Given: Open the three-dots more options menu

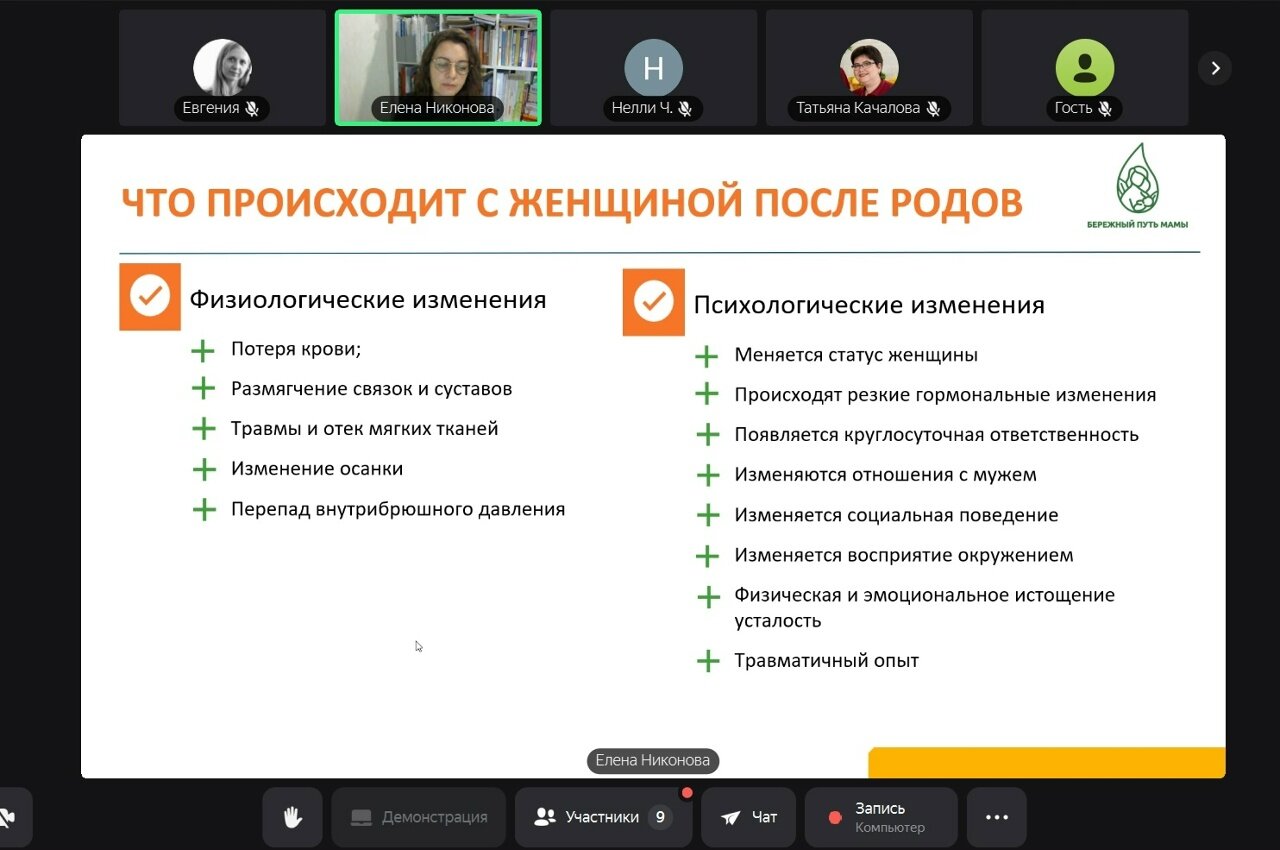Looking at the screenshot, I should [996, 817].
